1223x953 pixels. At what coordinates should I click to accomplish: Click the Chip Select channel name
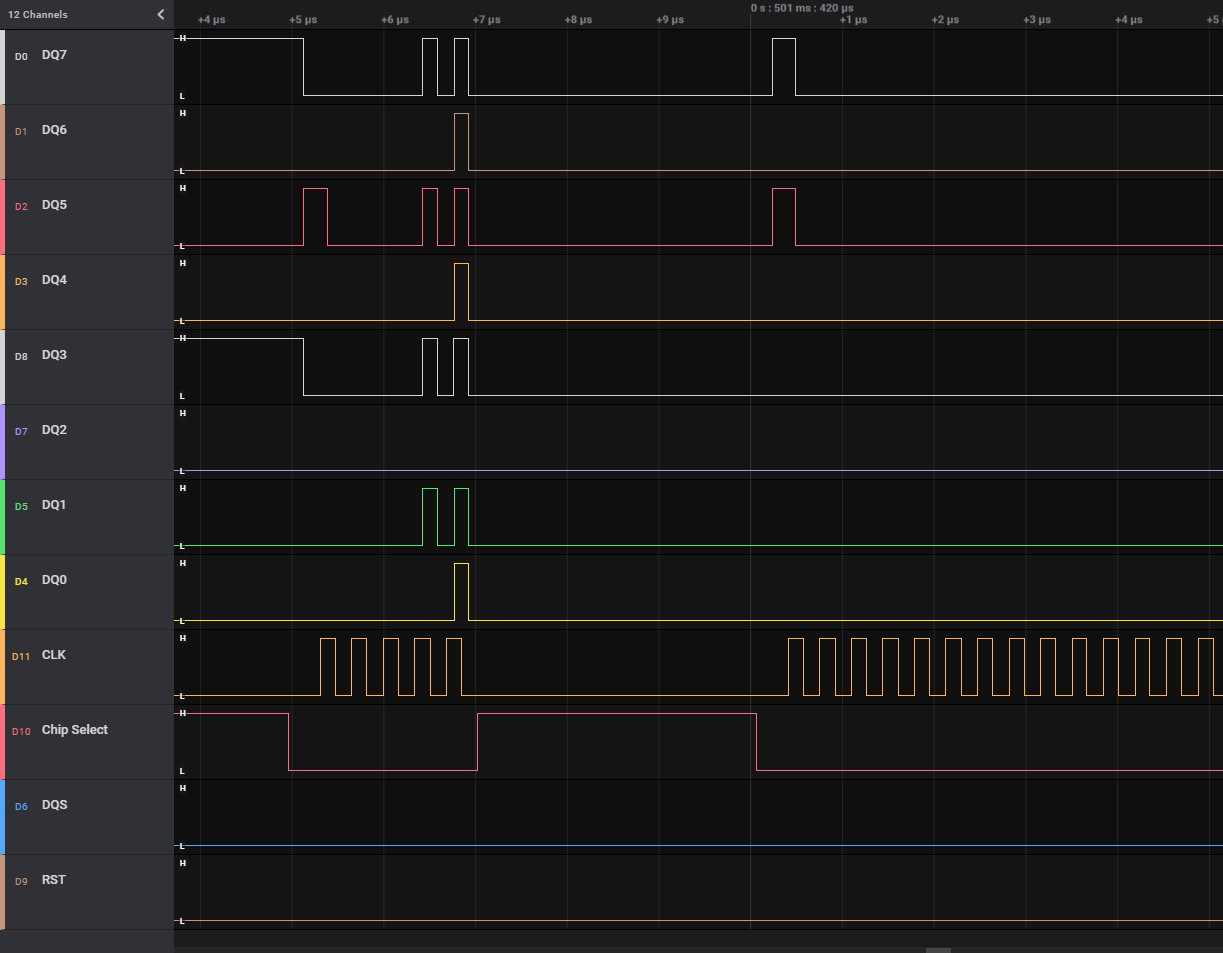click(x=75, y=730)
